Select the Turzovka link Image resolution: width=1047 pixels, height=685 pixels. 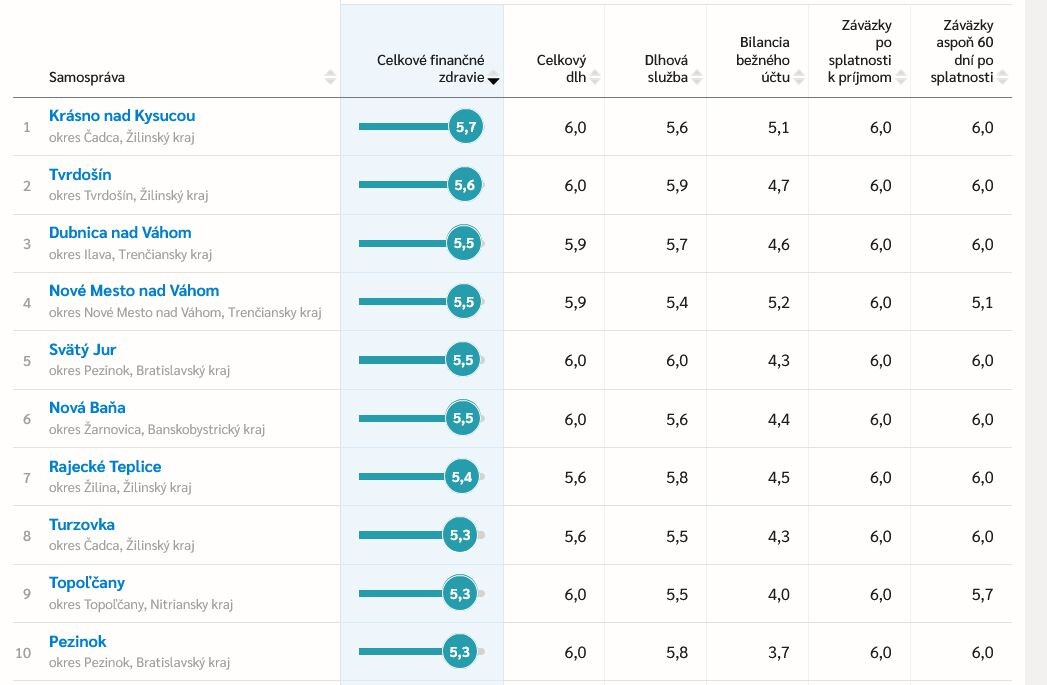coord(81,524)
